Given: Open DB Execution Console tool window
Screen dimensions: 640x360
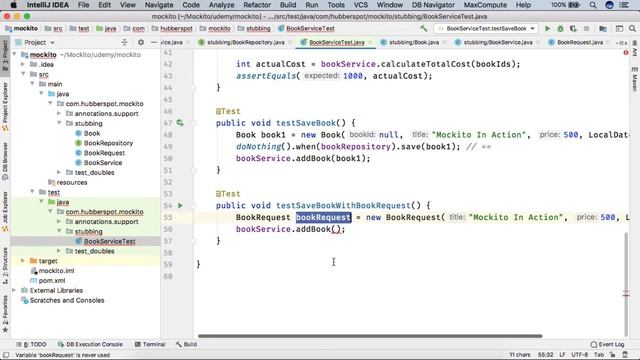Looking at the screenshot, I should pyautogui.click(x=90, y=344).
